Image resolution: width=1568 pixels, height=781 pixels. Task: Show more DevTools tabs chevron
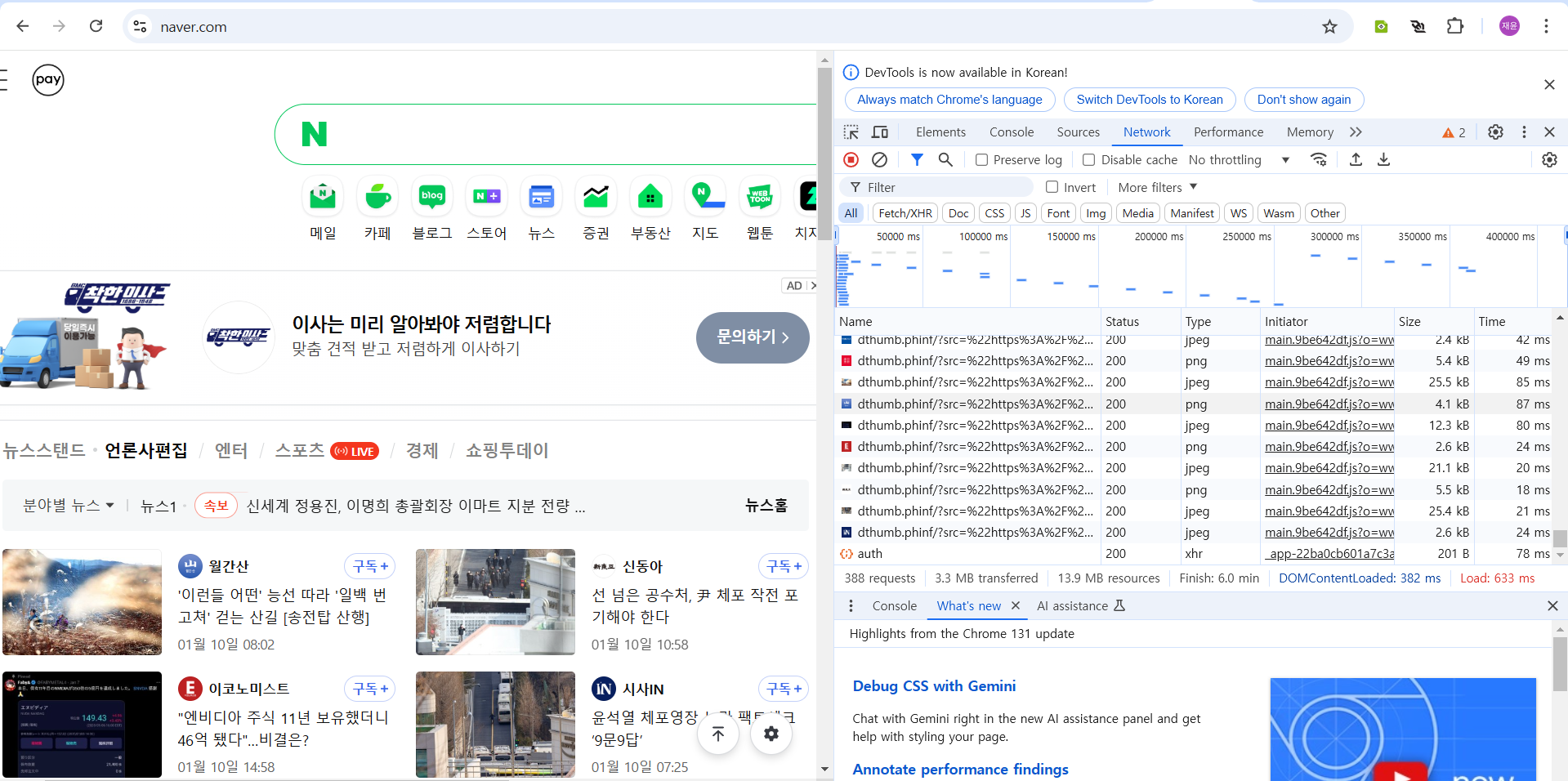[x=1356, y=132]
